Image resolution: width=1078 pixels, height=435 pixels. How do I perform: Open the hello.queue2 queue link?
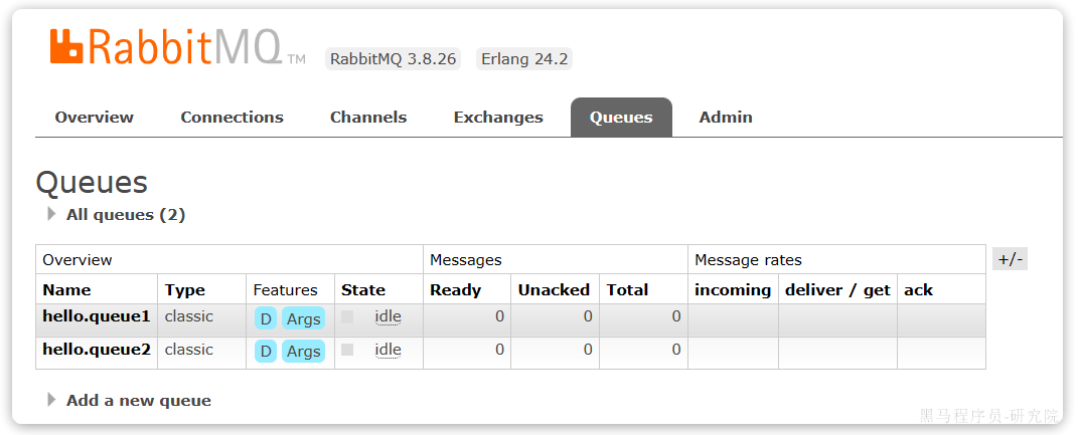coord(96,350)
